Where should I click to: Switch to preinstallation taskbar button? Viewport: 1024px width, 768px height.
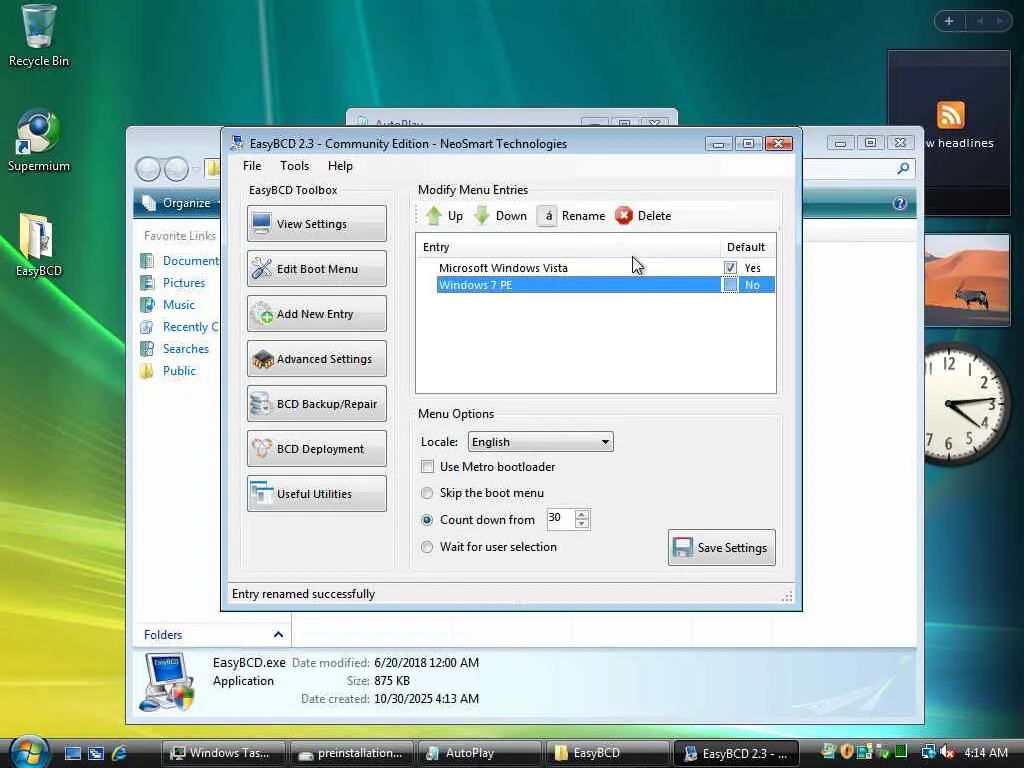(352, 753)
